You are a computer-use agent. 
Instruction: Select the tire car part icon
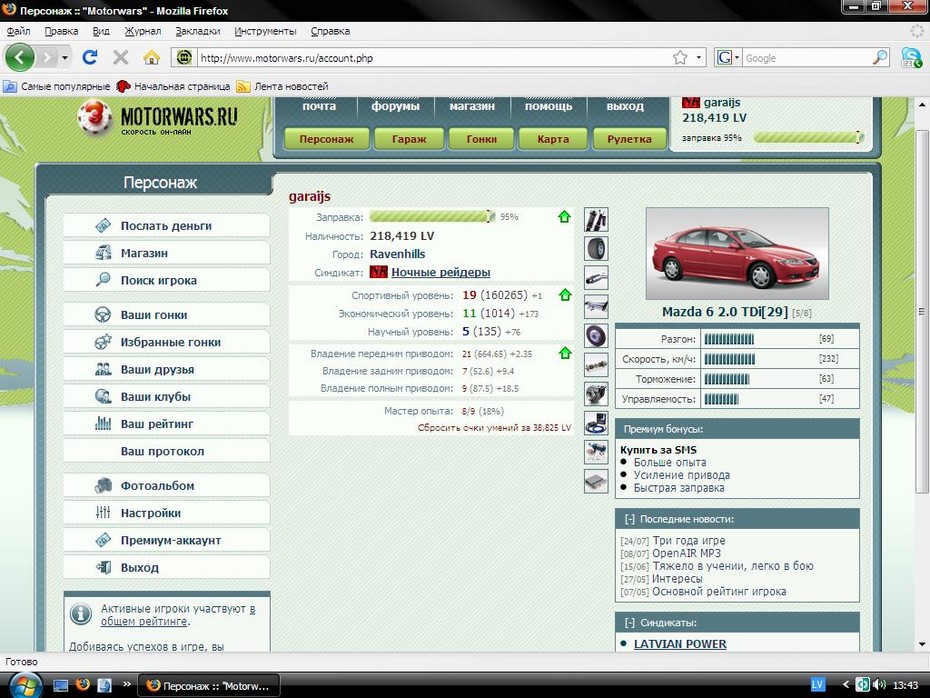pyautogui.click(x=596, y=249)
